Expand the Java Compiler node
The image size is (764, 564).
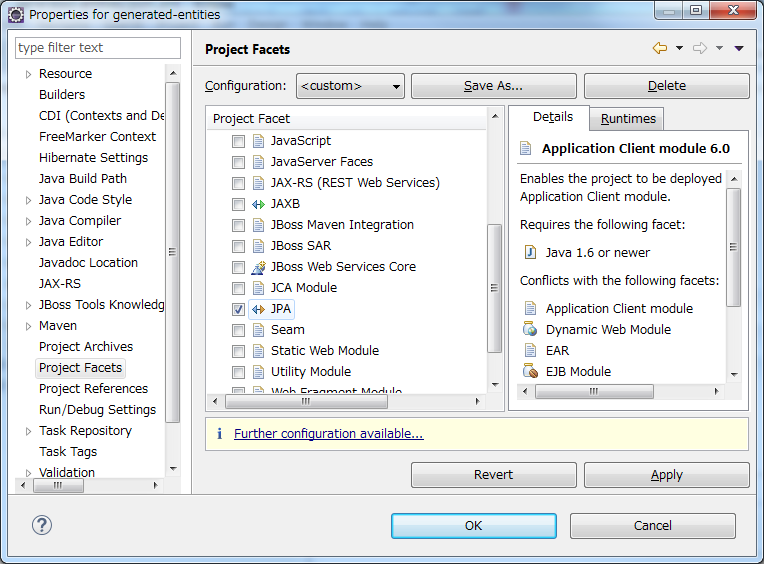[28, 221]
